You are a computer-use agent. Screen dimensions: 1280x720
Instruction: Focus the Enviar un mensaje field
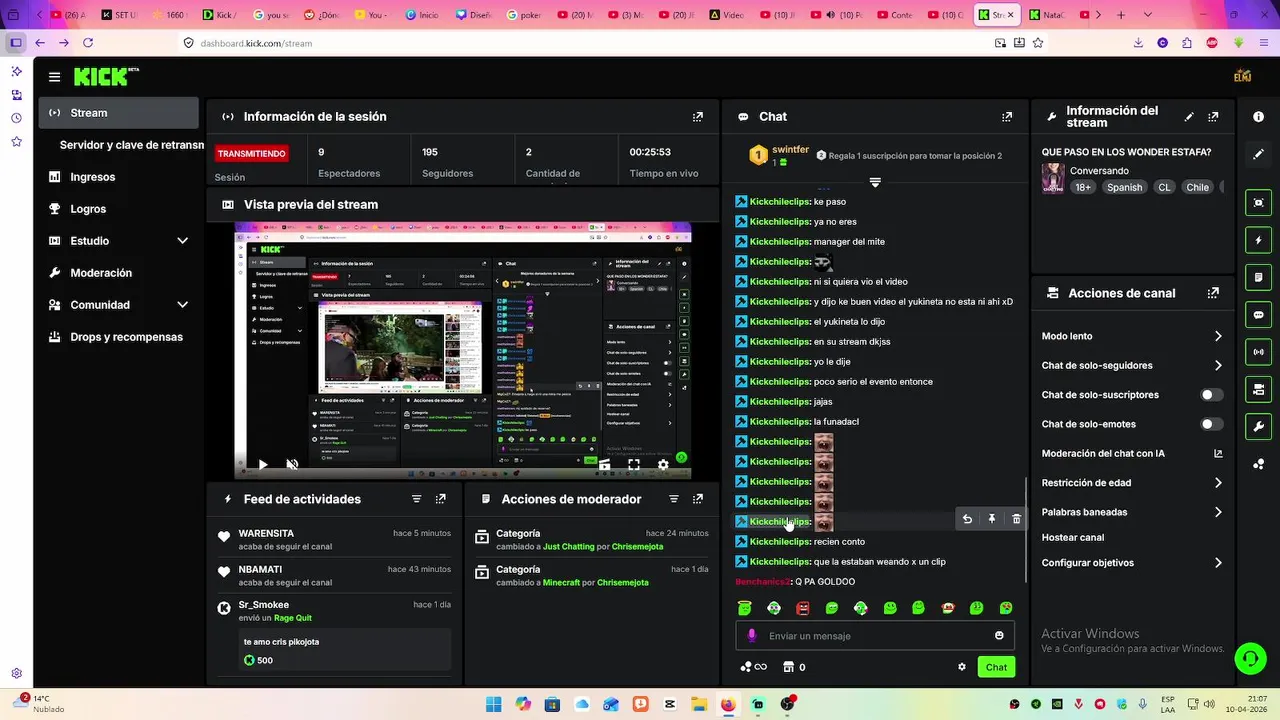[875, 636]
